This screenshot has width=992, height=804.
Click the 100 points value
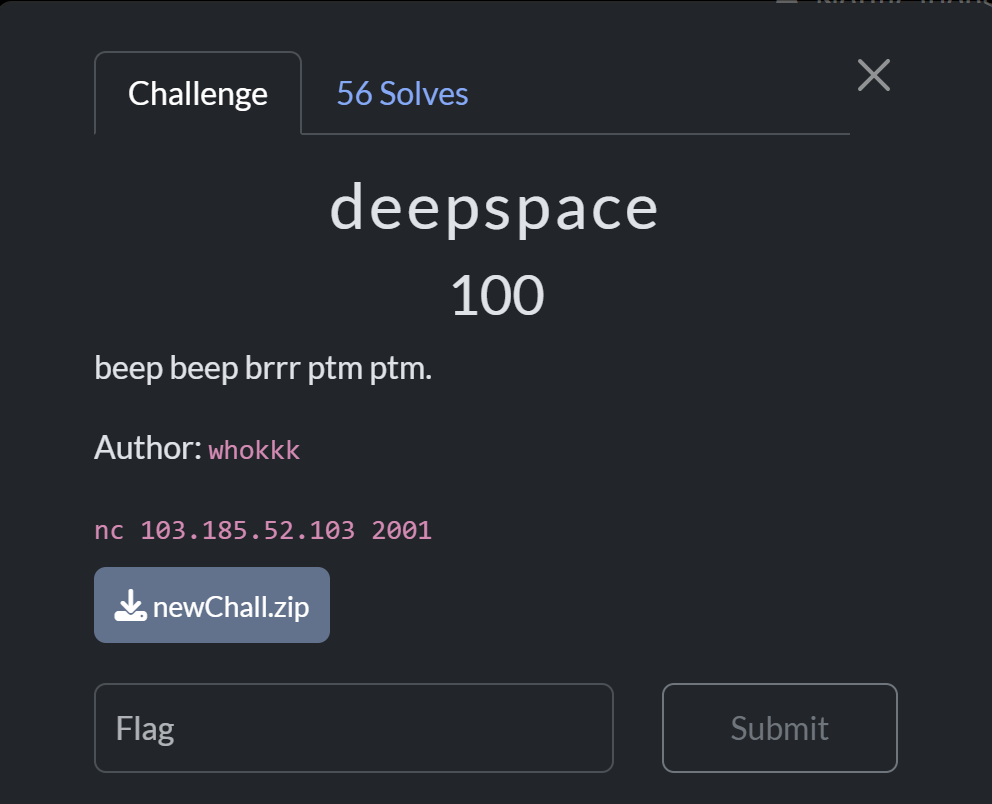(x=497, y=296)
